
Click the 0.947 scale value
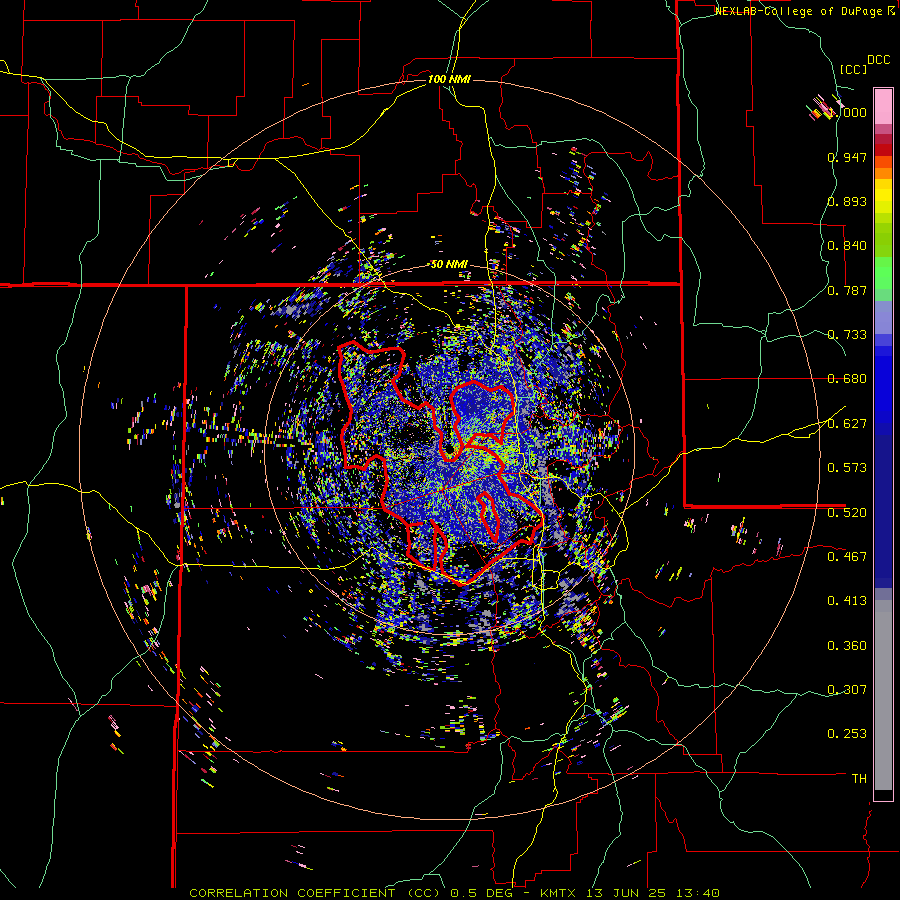[847, 157]
